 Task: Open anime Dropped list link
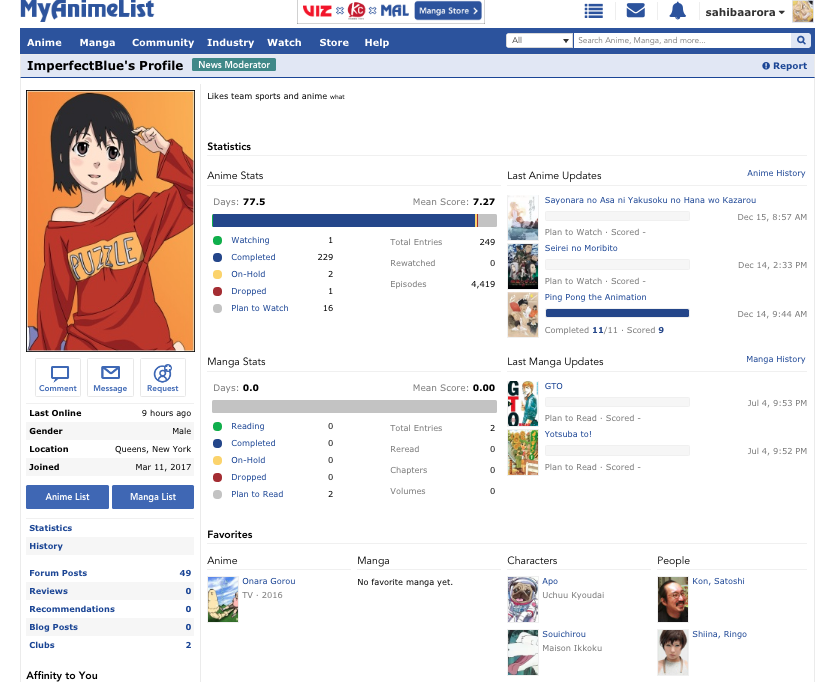pyautogui.click(x=248, y=292)
